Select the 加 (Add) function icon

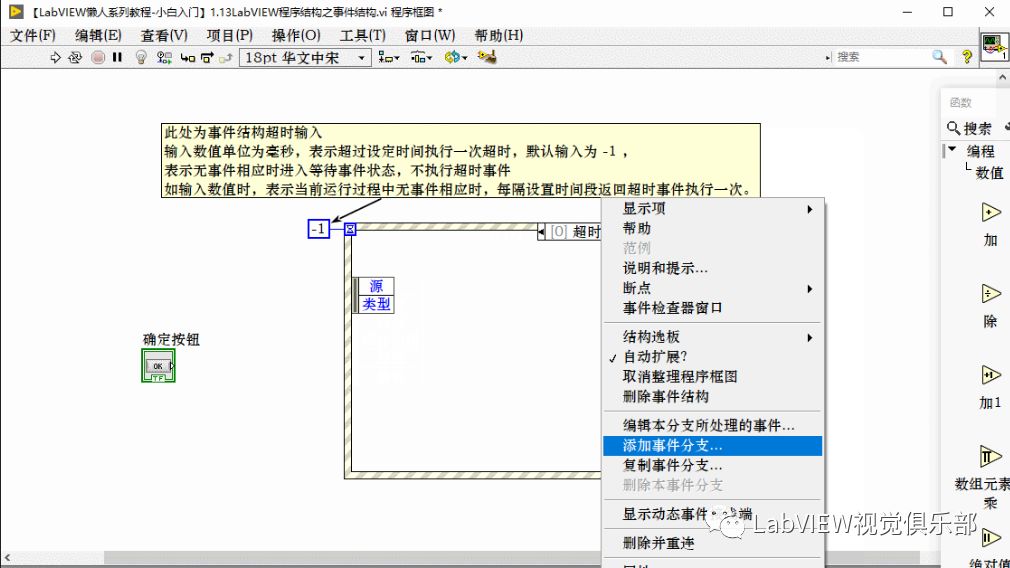pyautogui.click(x=991, y=213)
